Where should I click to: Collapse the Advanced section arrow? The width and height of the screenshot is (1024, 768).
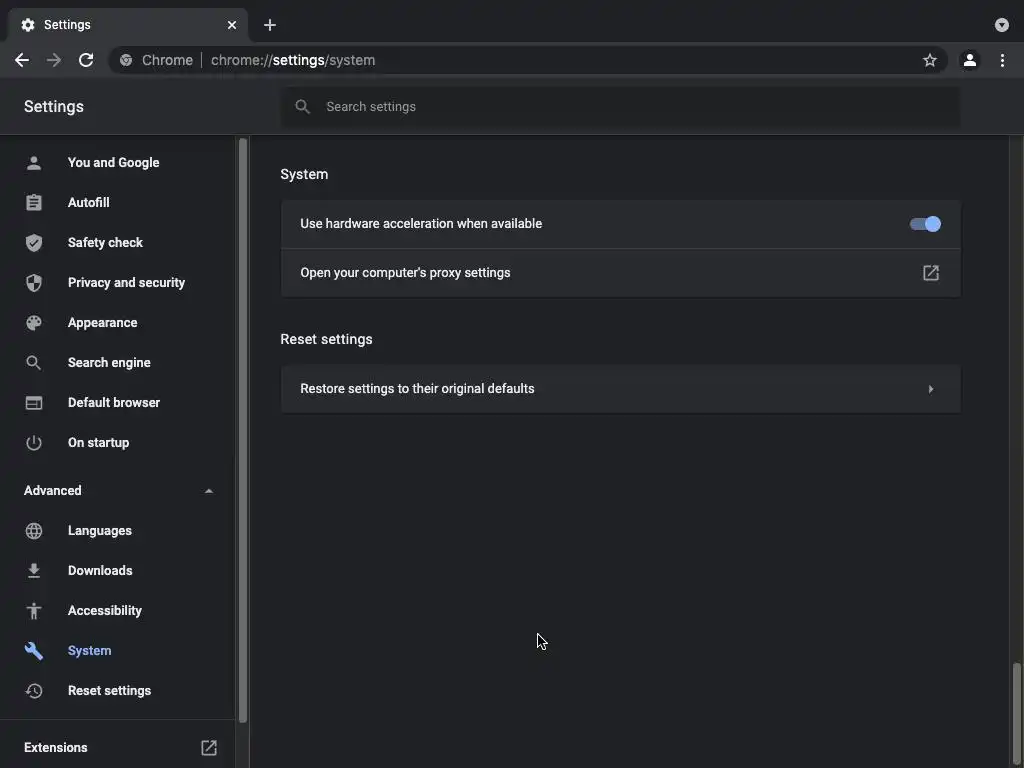tap(208, 491)
